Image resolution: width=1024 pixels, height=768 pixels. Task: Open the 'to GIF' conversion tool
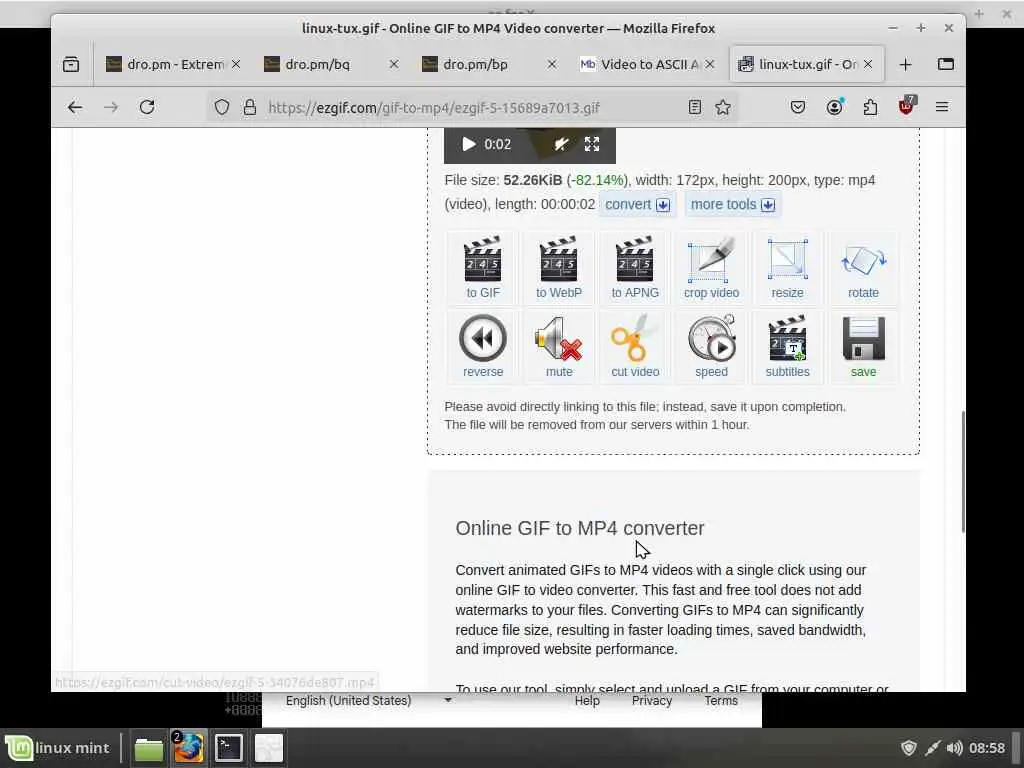pyautogui.click(x=483, y=267)
